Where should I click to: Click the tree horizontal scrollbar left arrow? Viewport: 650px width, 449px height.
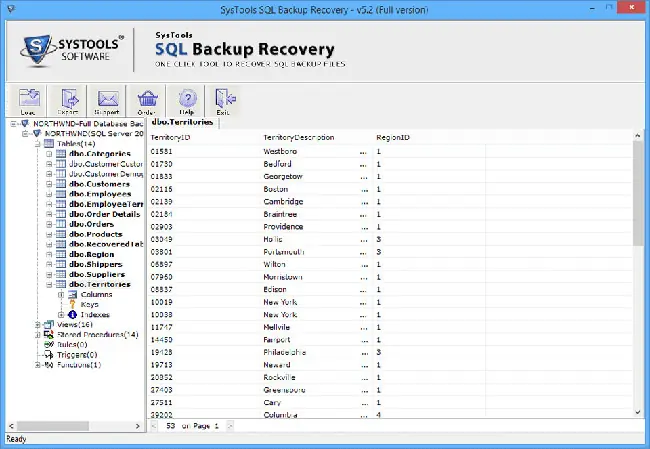(x=11, y=426)
